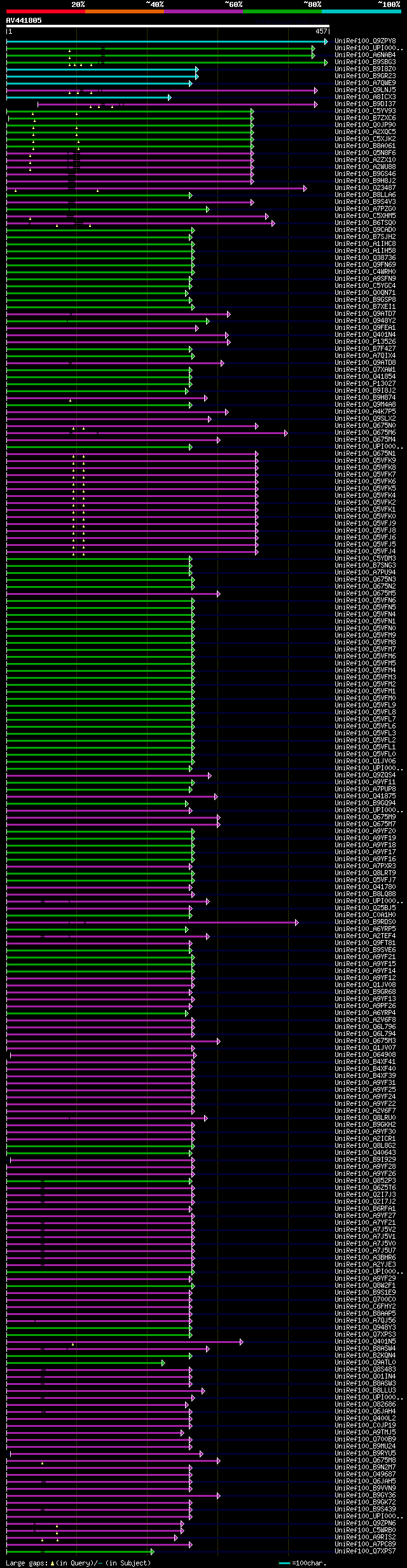This screenshot has height=1568, width=407.
Task: Open hit UniRef100_Q9ZPY8
Action: coord(365,41)
